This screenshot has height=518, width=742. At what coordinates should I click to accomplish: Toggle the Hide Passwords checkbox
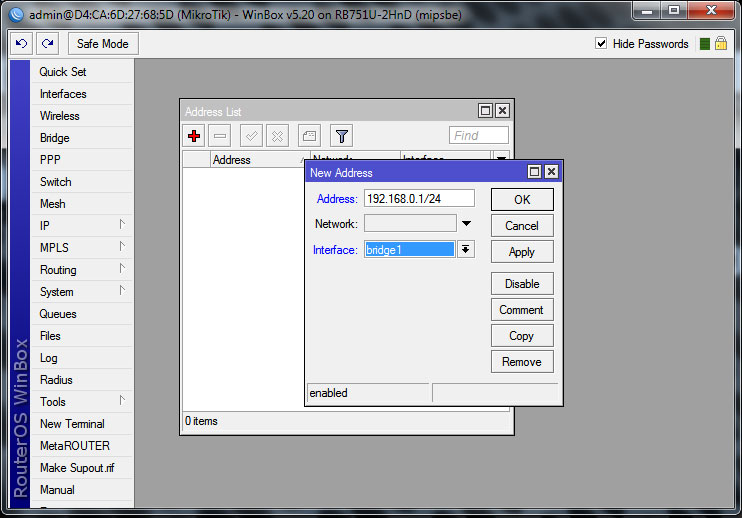(x=601, y=44)
